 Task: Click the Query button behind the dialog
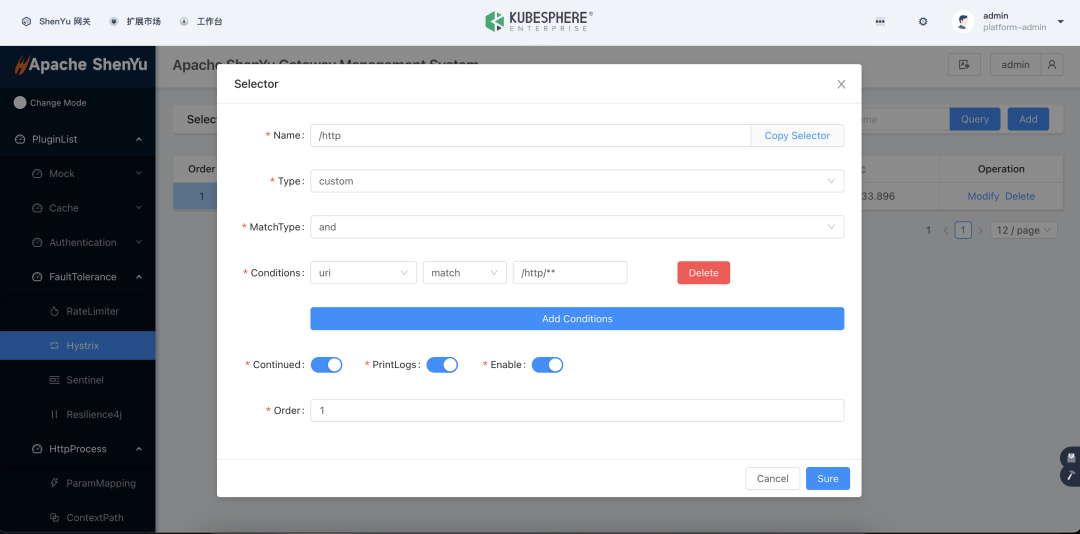coord(975,119)
